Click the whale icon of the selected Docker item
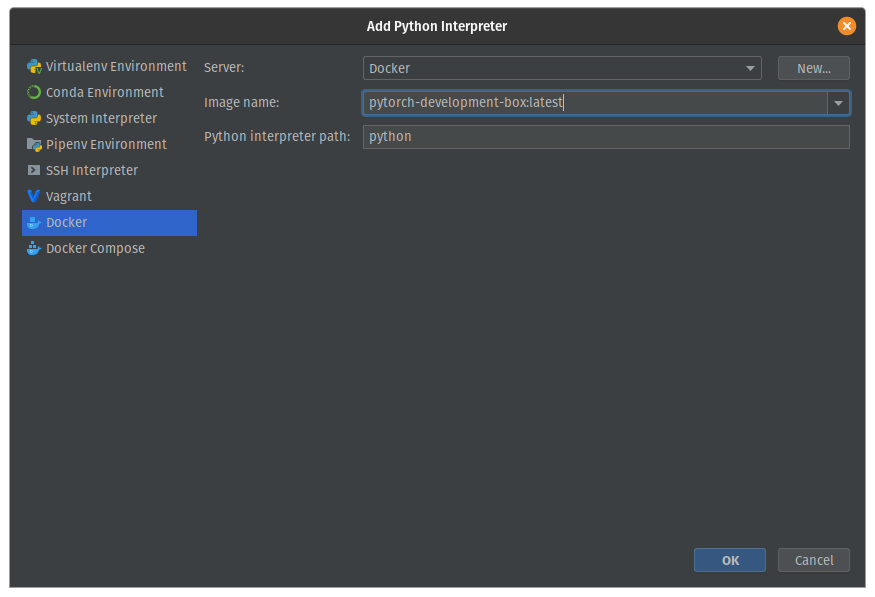The width and height of the screenshot is (875, 597). (34, 223)
